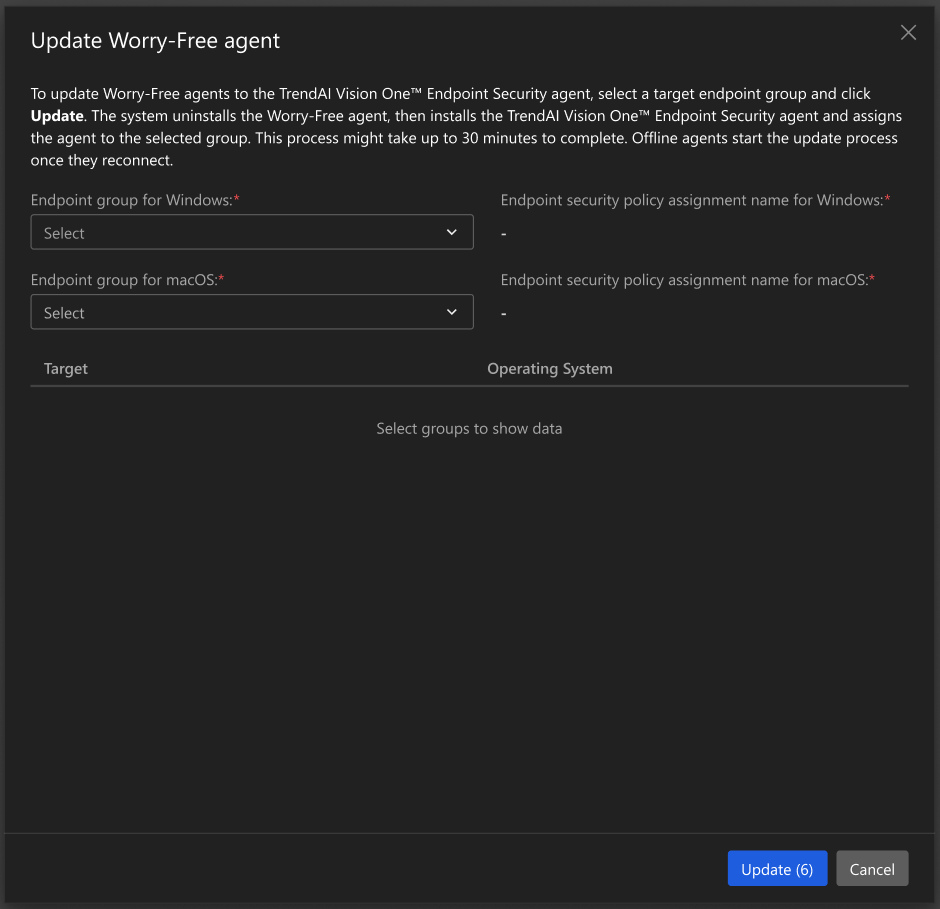
Task: Click the 'Update Worry-Free agent' title
Action: (x=155, y=41)
